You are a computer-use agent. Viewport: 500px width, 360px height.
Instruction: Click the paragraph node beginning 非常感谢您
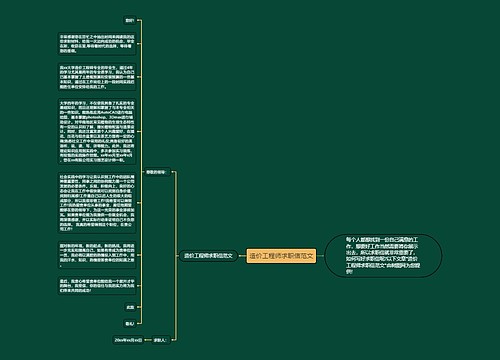[x=97, y=44]
